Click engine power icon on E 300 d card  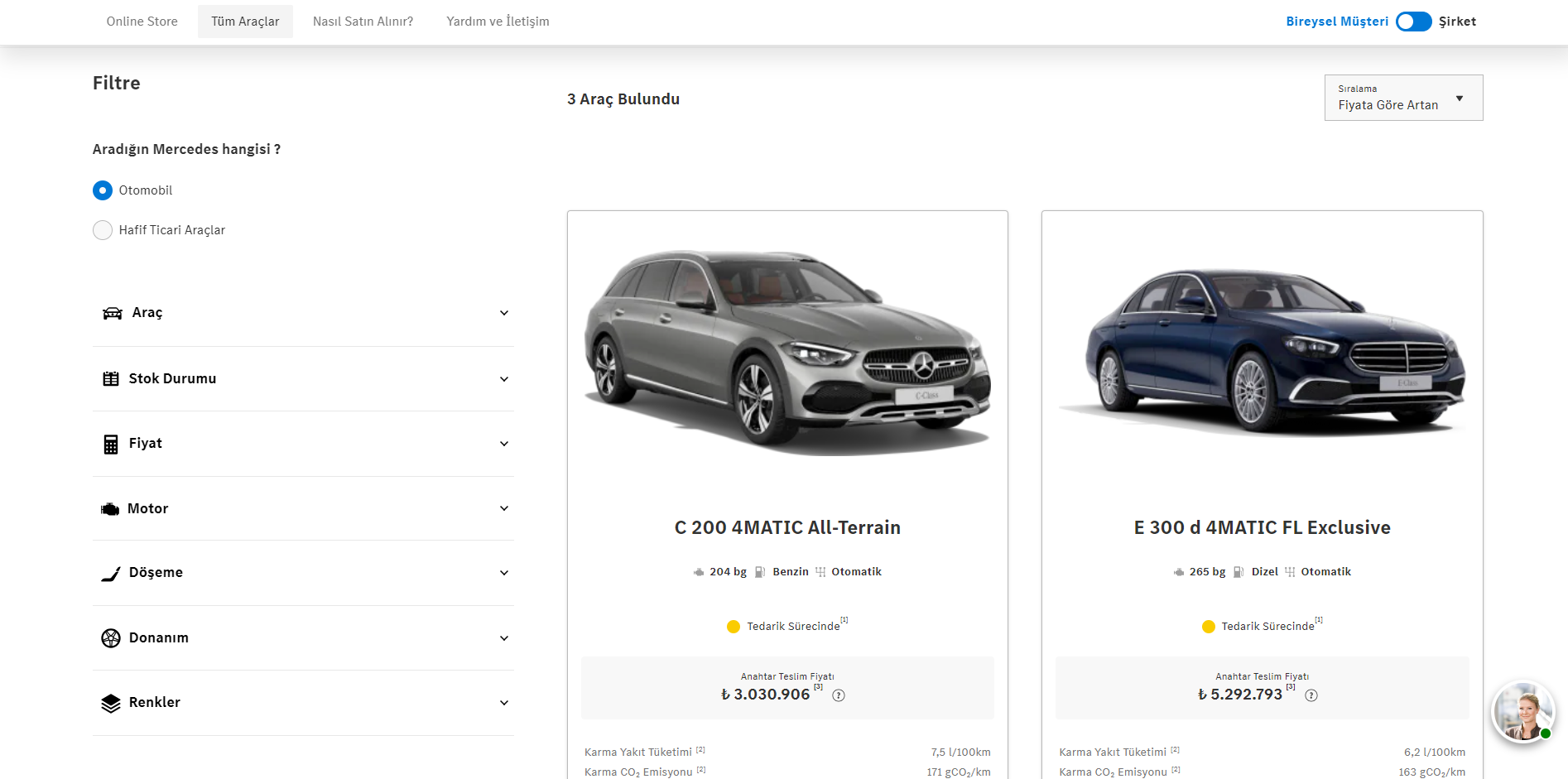(x=1179, y=572)
